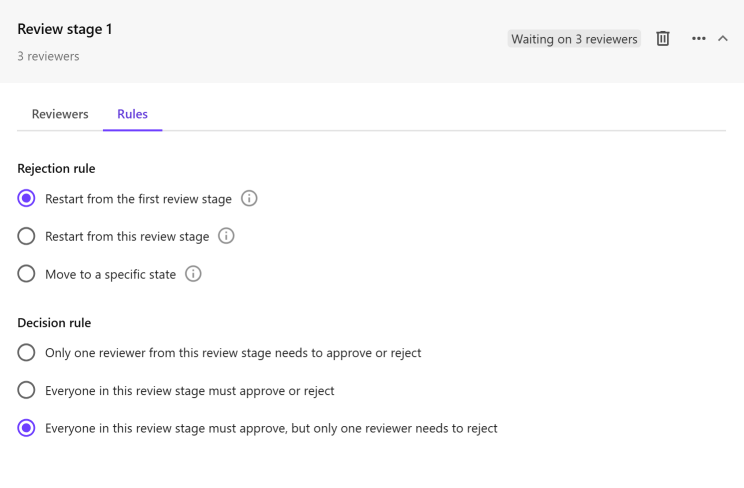Choose Restart from this review stage radio
The height and width of the screenshot is (488, 744).
(26, 236)
